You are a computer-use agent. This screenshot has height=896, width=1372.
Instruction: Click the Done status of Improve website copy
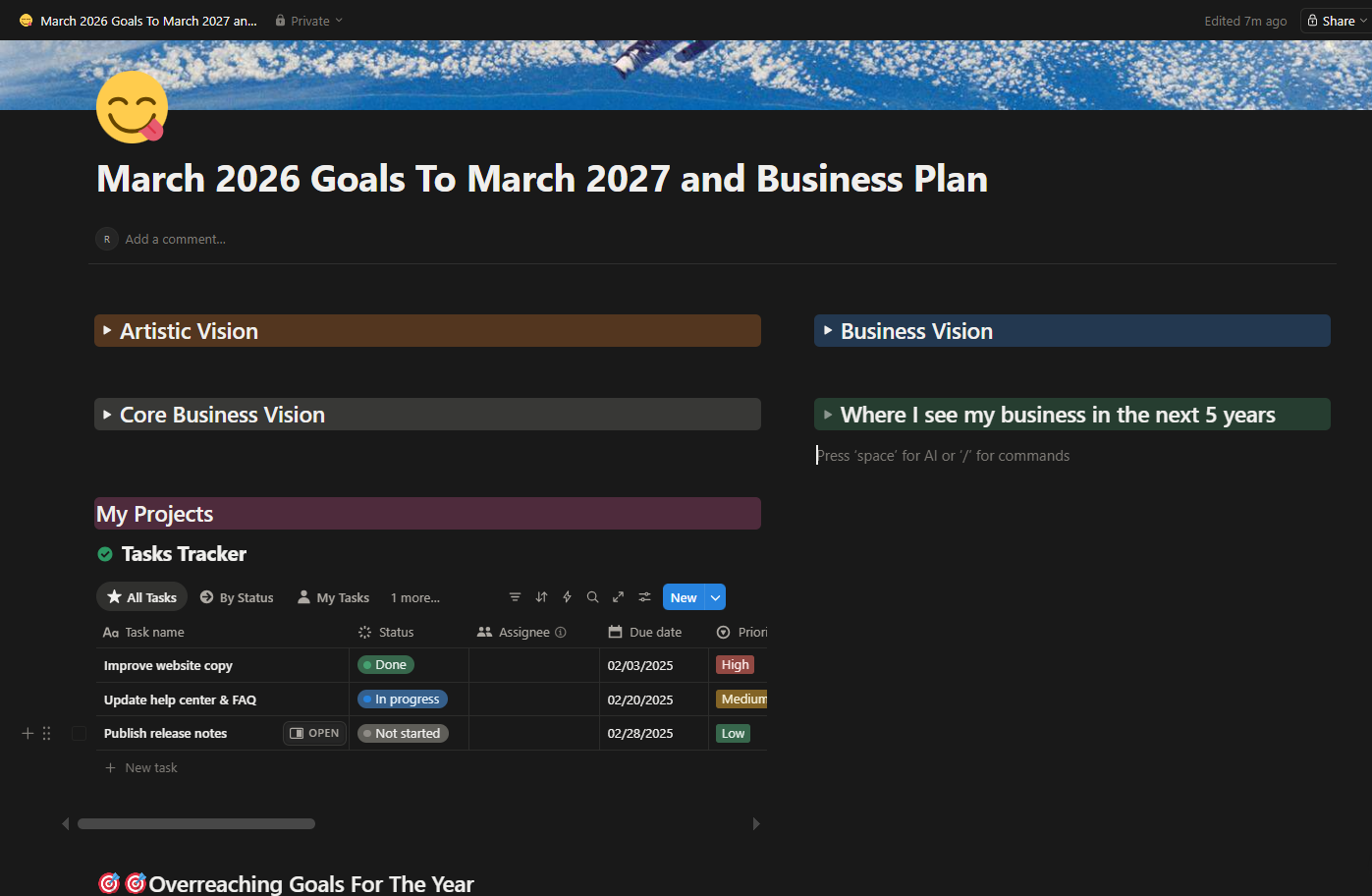tap(386, 665)
